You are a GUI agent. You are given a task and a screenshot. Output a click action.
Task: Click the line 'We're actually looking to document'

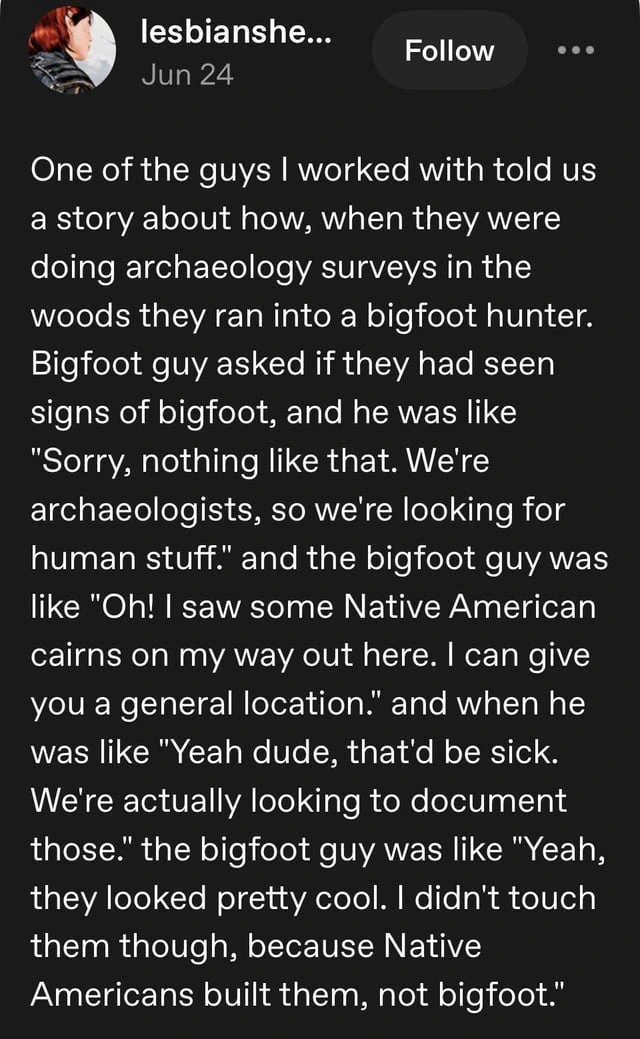point(299,801)
